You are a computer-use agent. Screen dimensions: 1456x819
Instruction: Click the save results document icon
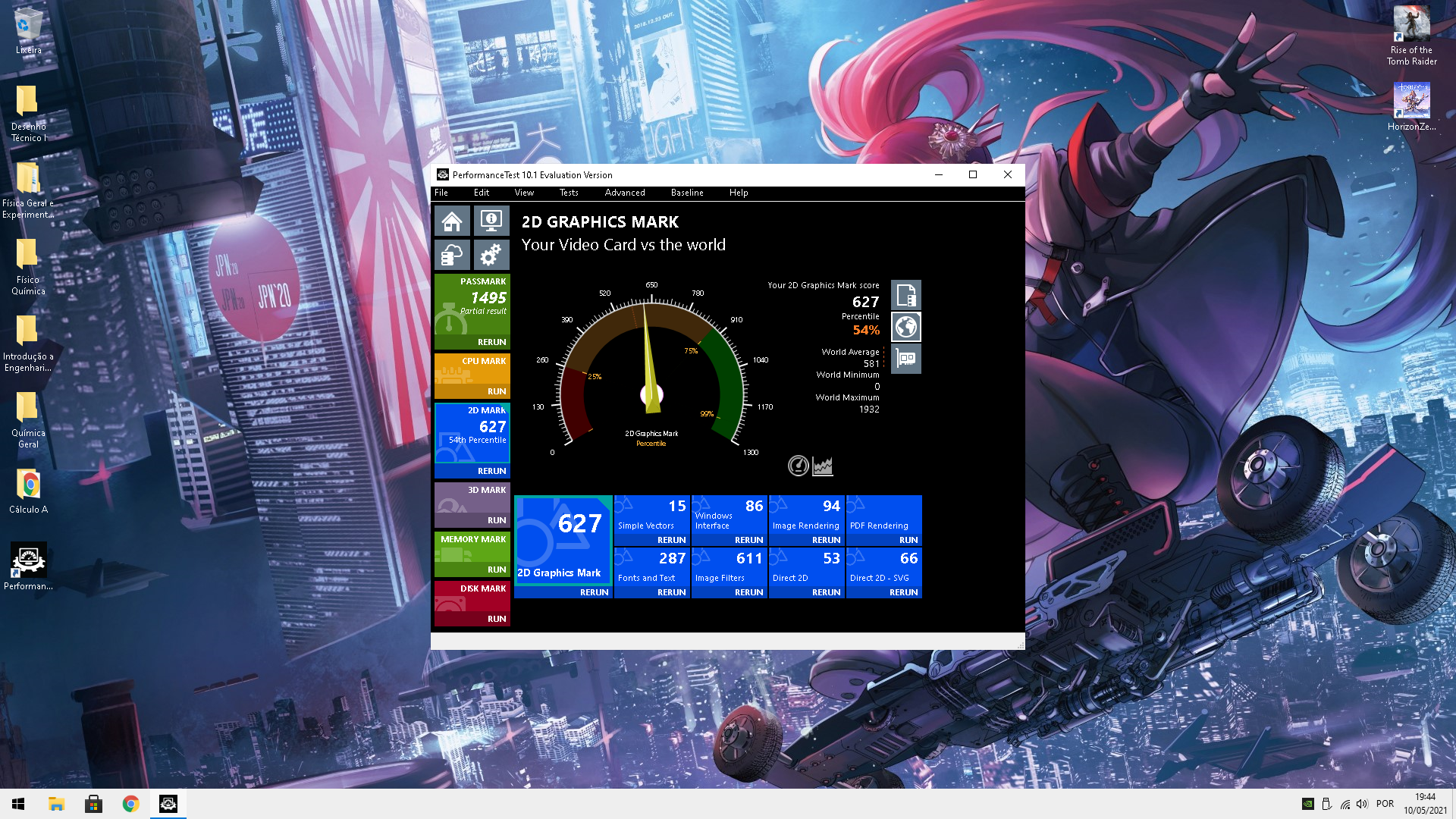tap(906, 295)
